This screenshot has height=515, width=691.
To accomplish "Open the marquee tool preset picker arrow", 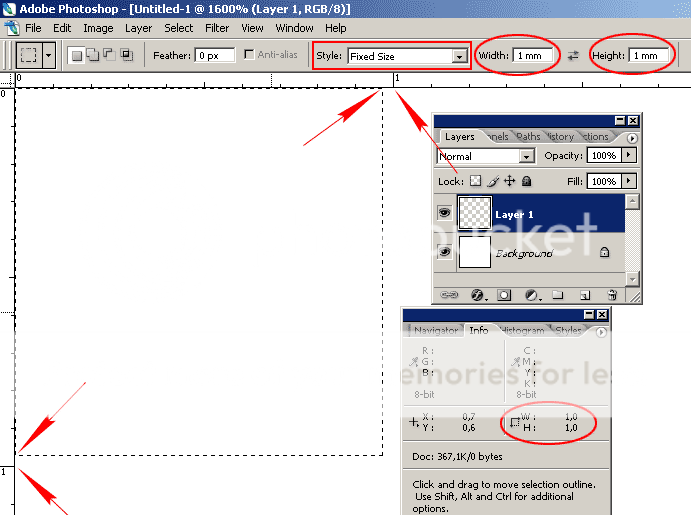I will tap(49, 55).
